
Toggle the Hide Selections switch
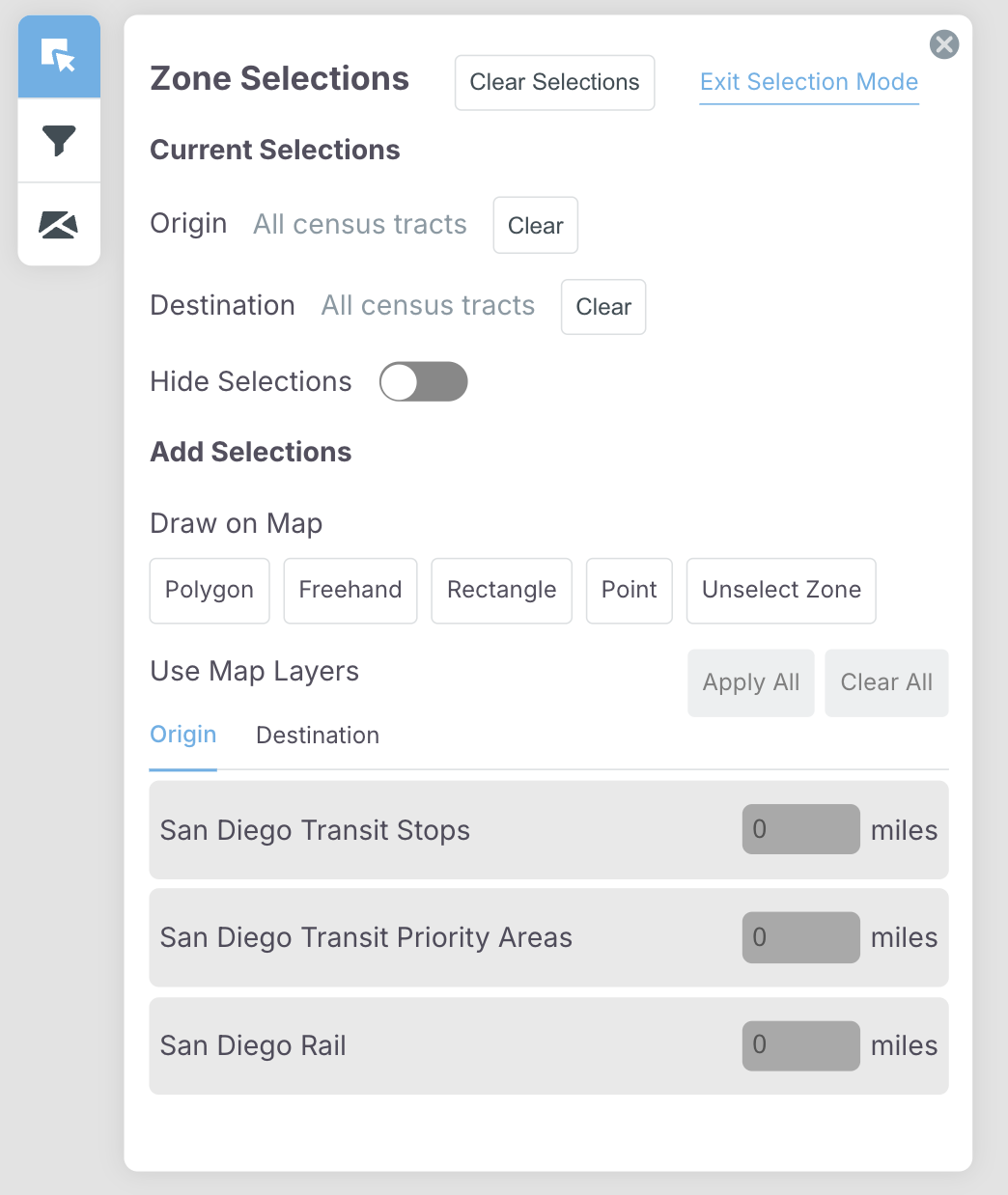pyautogui.click(x=423, y=381)
